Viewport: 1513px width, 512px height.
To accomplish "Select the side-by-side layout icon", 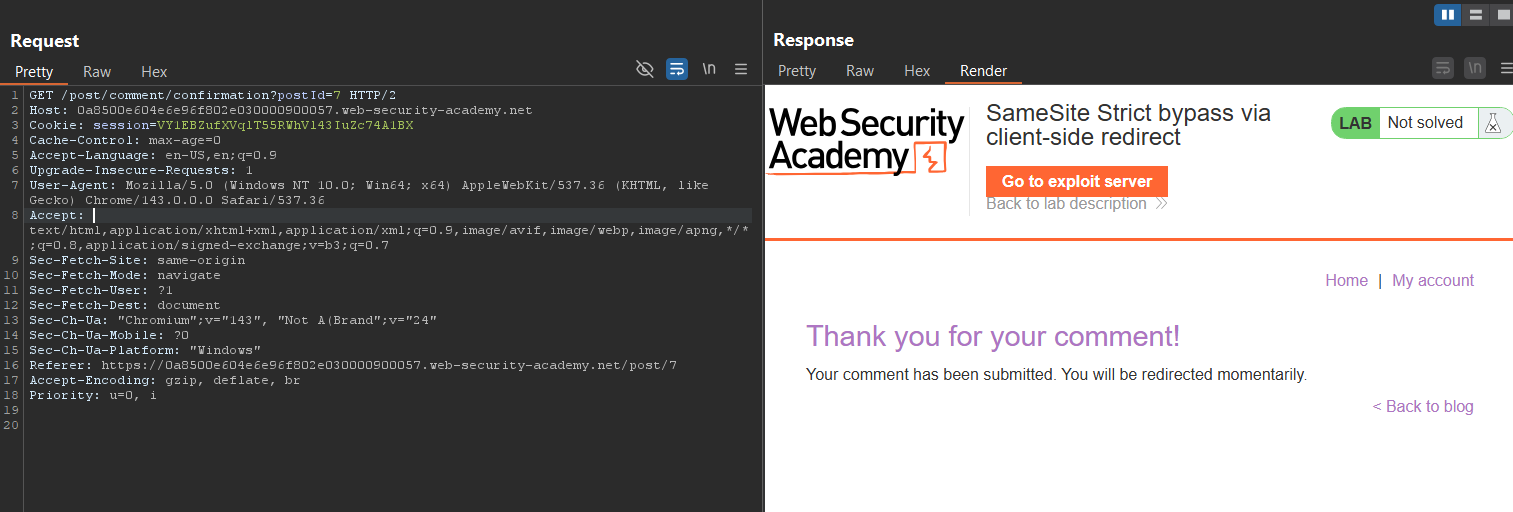I will tap(1447, 15).
